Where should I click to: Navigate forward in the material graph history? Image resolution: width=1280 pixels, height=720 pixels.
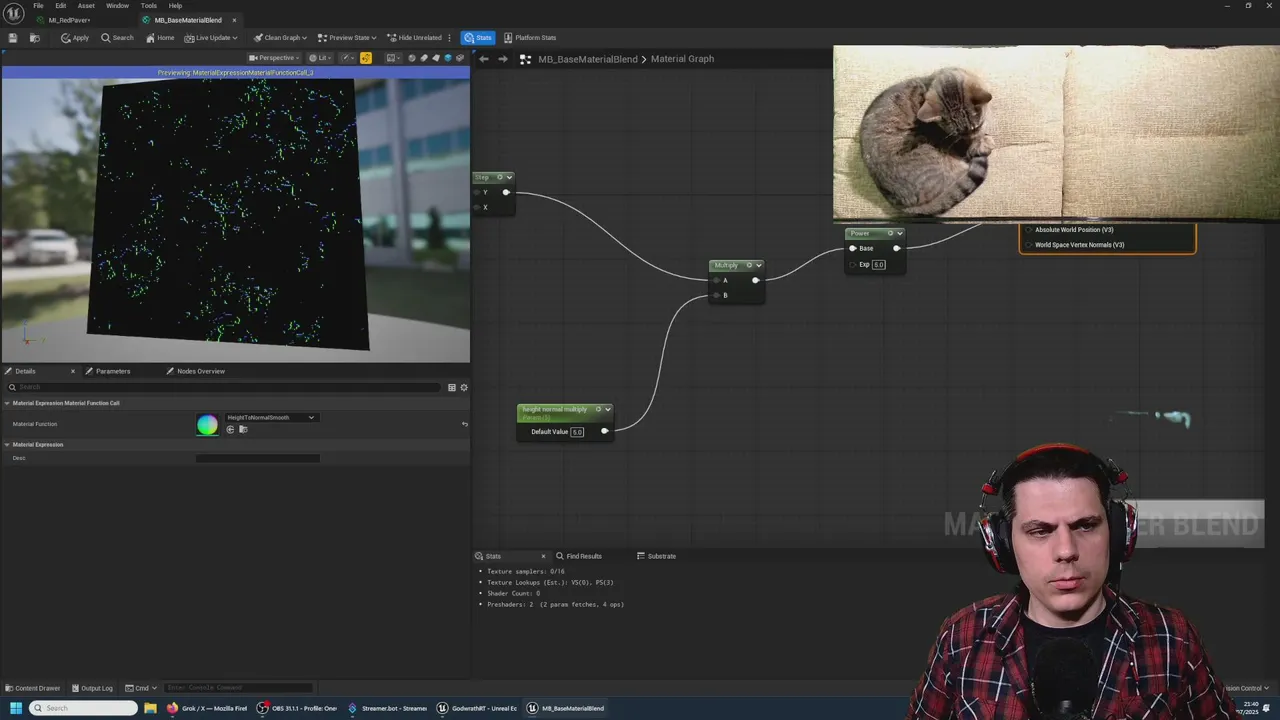coord(502,59)
